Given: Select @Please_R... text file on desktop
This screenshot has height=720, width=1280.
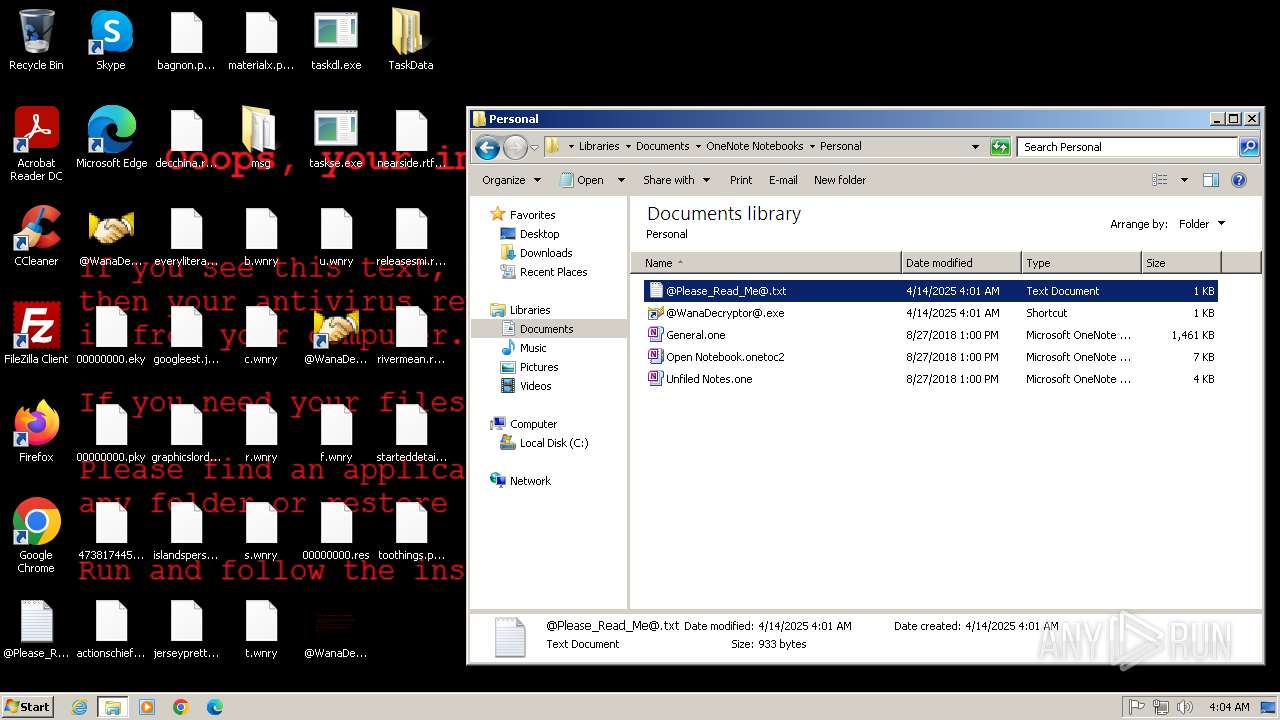Looking at the screenshot, I should tap(36, 628).
